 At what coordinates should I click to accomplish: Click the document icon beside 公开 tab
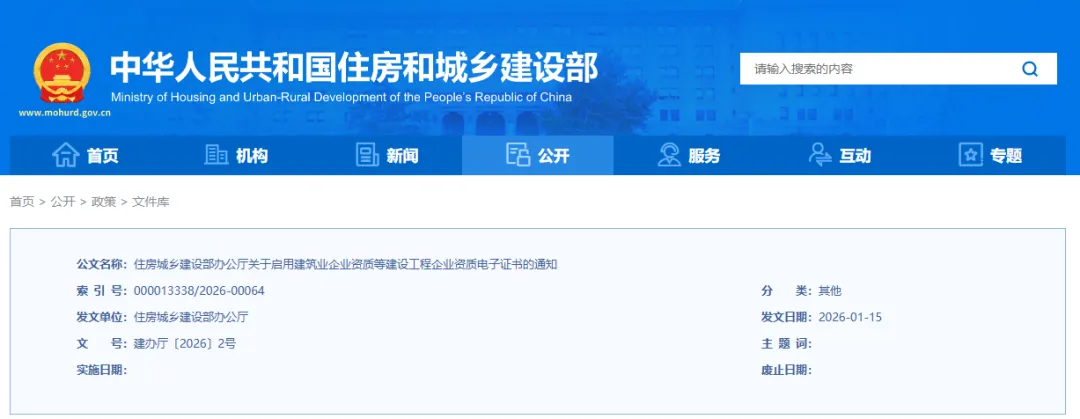(517, 155)
